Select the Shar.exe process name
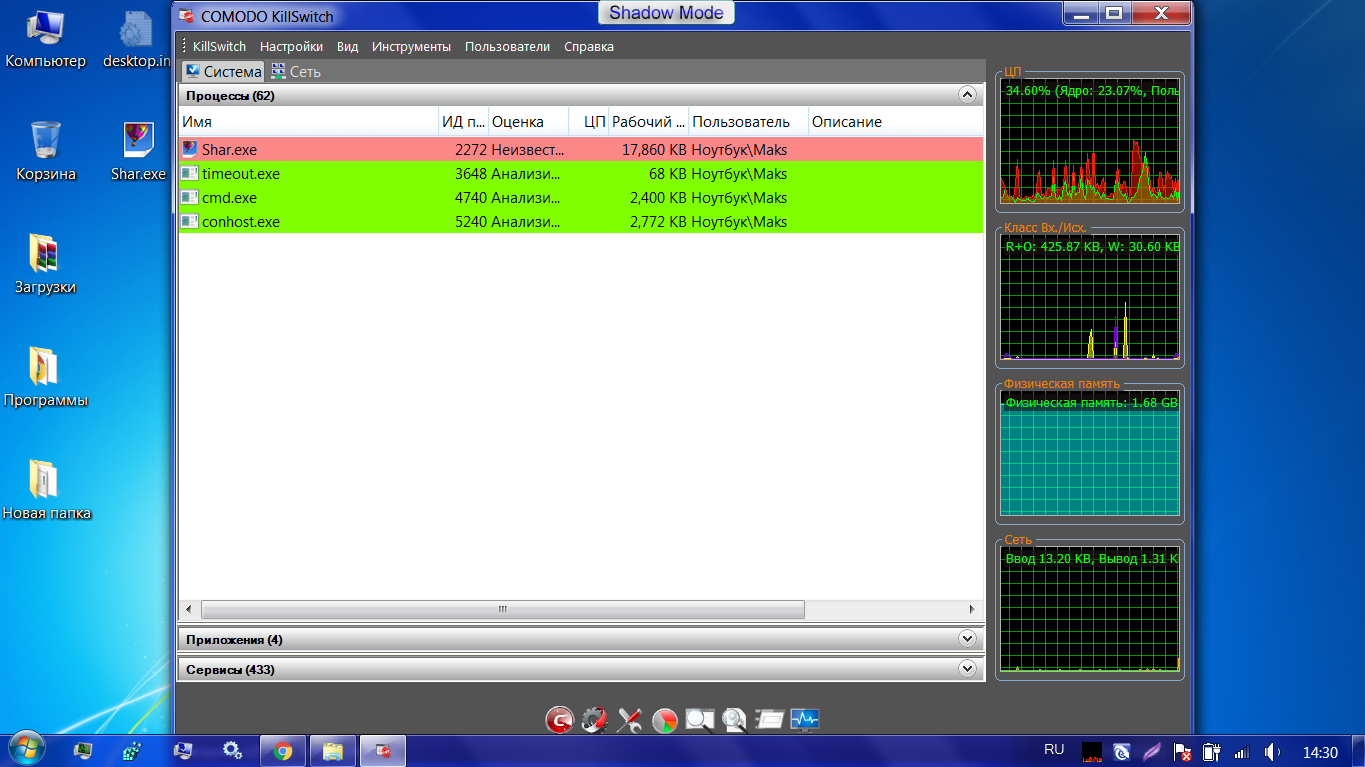 click(x=229, y=149)
